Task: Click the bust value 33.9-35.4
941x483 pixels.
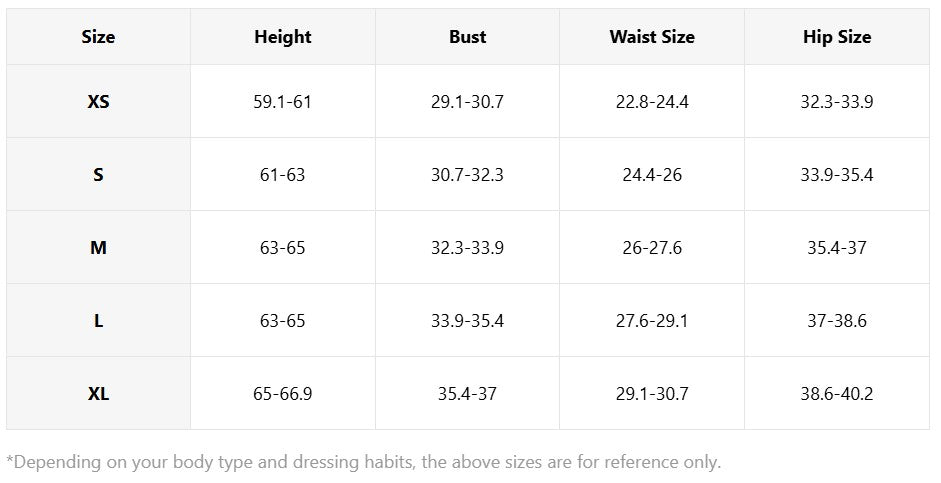Action: pos(467,321)
